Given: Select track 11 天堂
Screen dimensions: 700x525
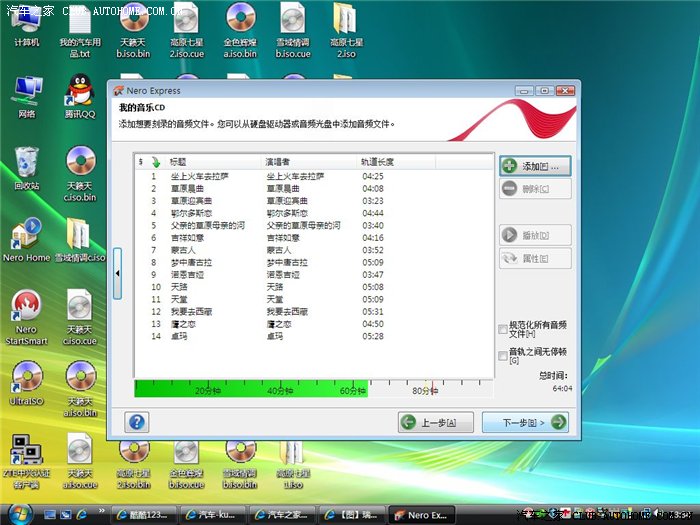Looking at the screenshot, I should pyautogui.click(x=312, y=299).
